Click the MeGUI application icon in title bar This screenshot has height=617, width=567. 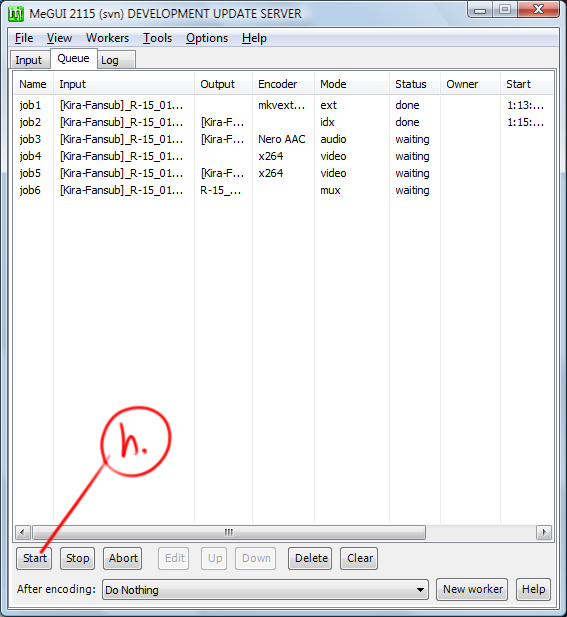(16, 14)
